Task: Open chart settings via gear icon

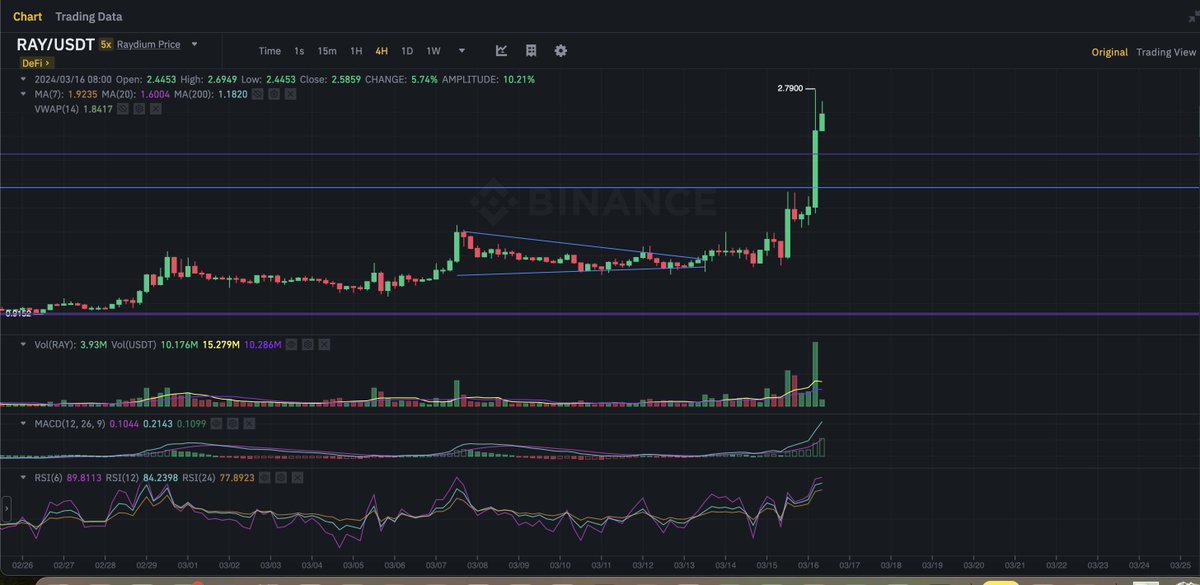Action: (561, 51)
